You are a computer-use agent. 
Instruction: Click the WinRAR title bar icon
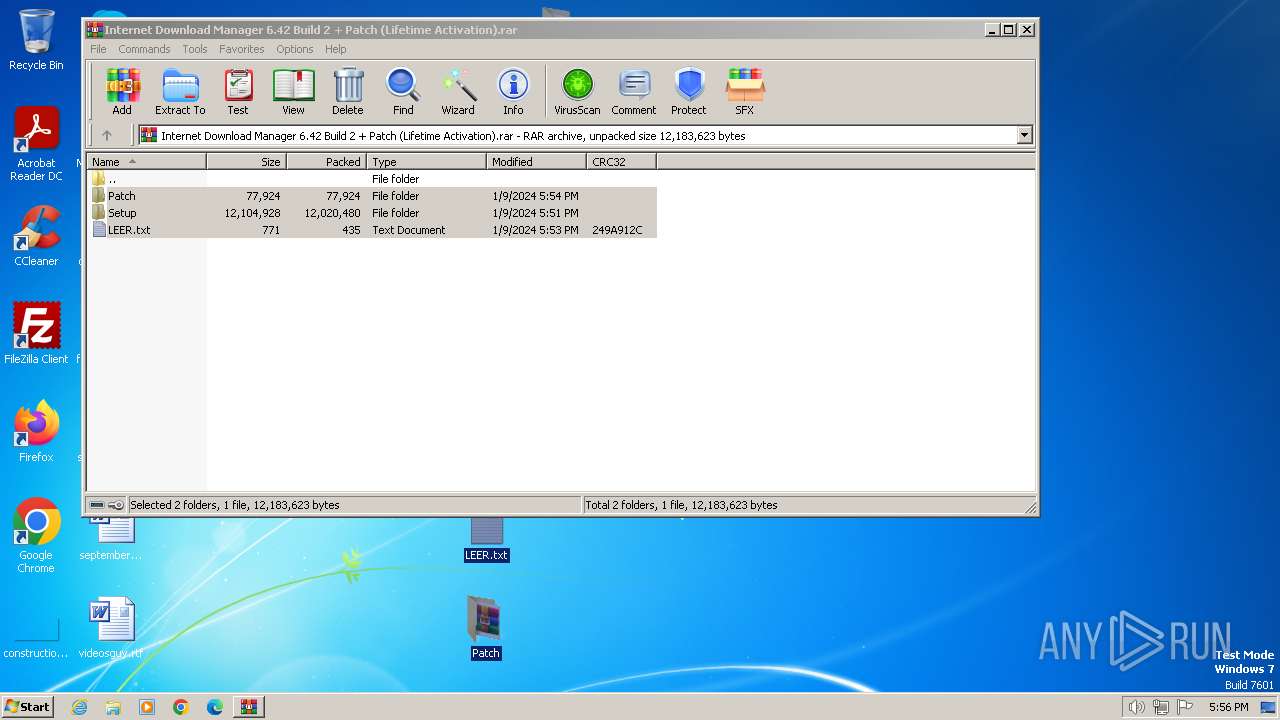[x=95, y=29]
